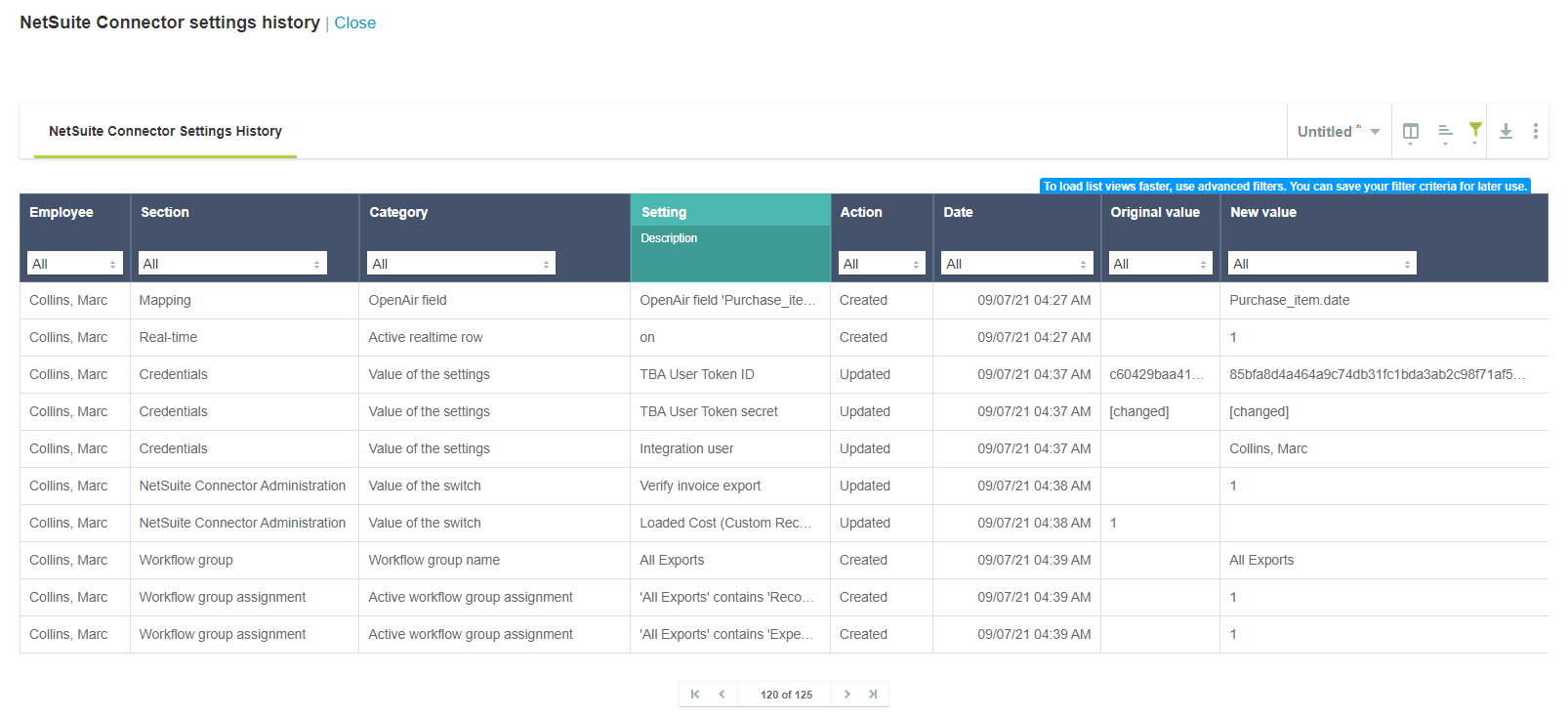The image size is (1568, 719).
Task: Click the download export icon
Action: 1506,131
